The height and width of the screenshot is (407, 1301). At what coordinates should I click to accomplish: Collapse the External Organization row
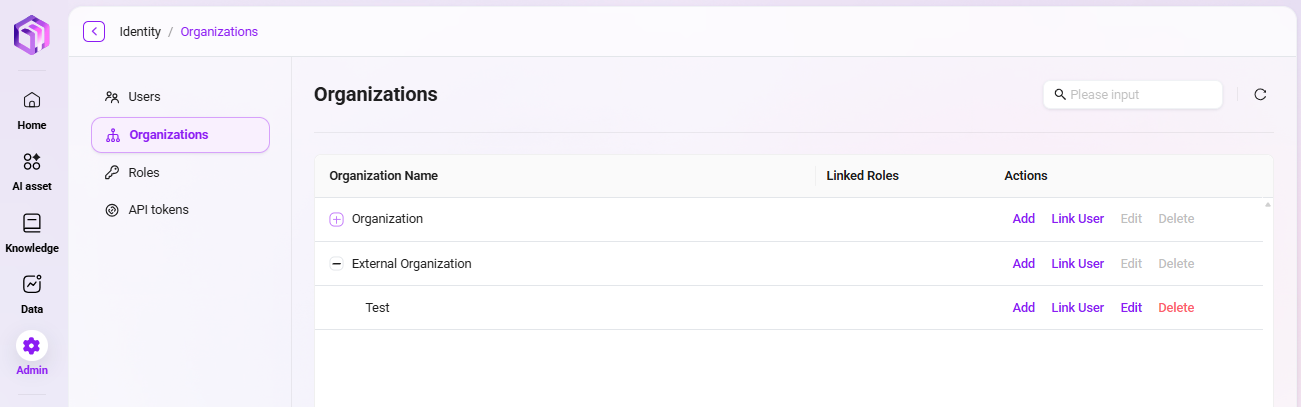(336, 264)
